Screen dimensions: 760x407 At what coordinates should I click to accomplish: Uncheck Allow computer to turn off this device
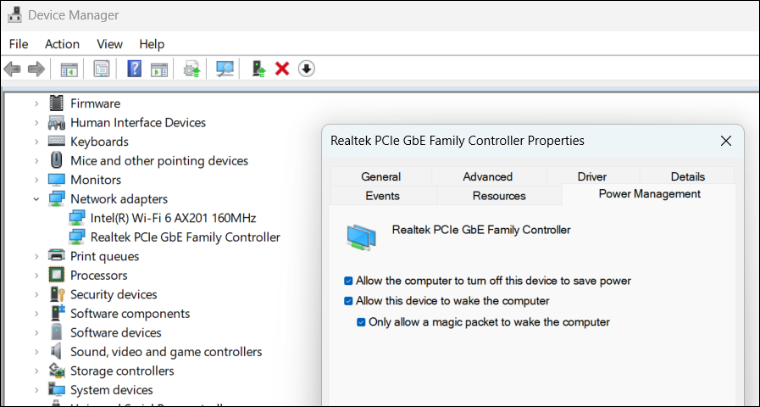(x=348, y=281)
